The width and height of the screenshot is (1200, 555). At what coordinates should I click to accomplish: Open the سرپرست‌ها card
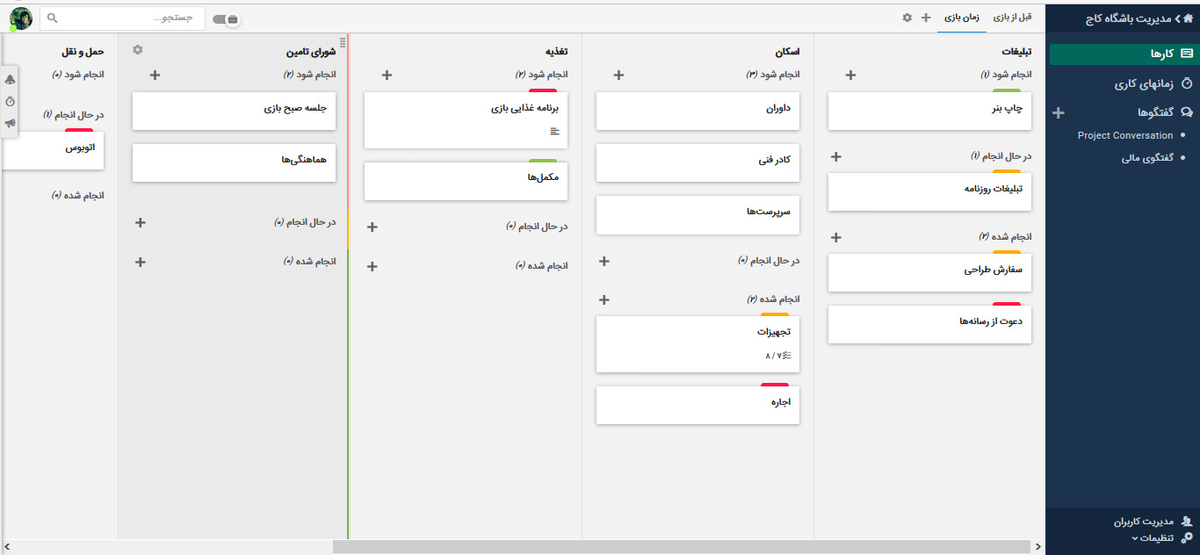click(698, 215)
